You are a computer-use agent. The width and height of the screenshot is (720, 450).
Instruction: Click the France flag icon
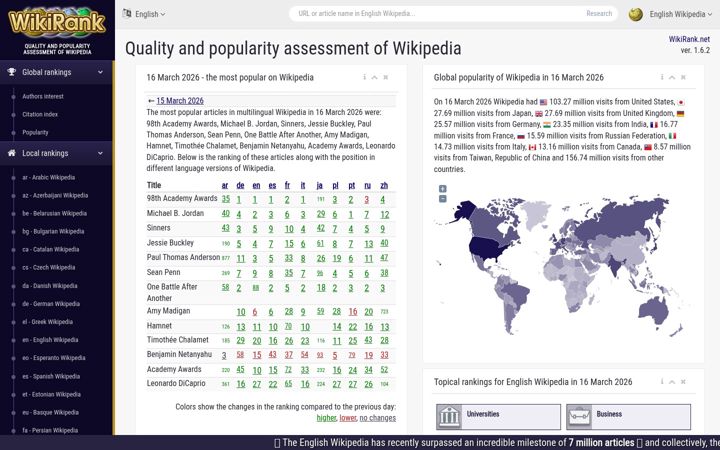click(x=654, y=124)
